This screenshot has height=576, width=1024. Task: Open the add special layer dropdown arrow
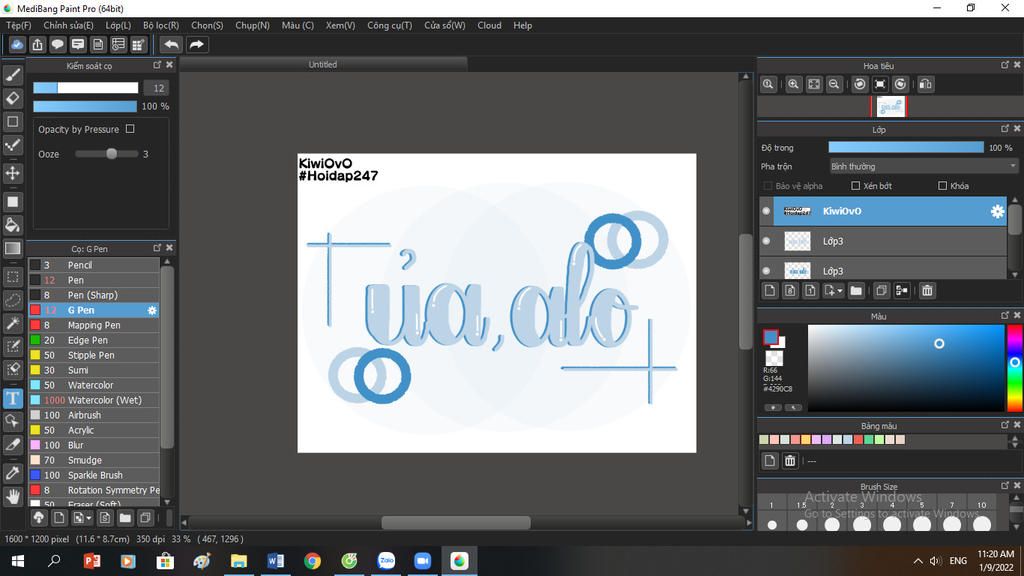[840, 291]
